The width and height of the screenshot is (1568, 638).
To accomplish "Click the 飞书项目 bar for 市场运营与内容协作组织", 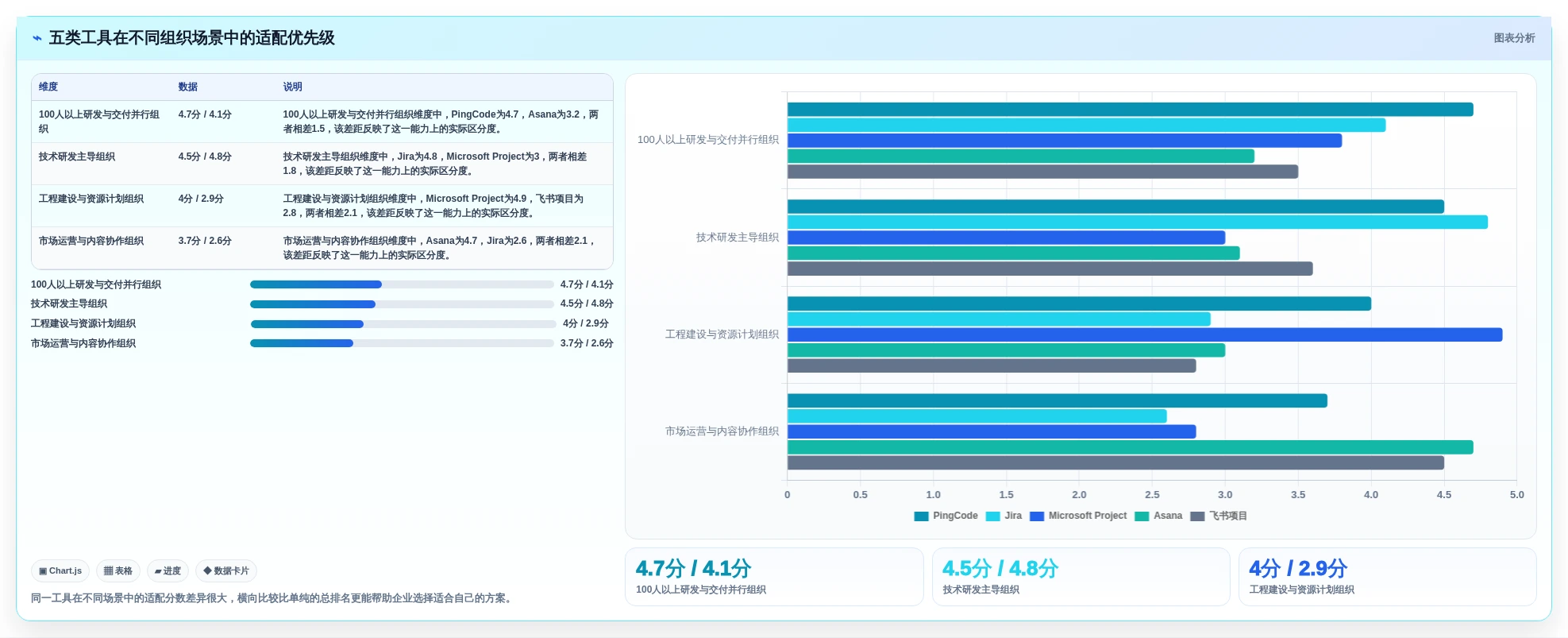I will (x=1115, y=463).
